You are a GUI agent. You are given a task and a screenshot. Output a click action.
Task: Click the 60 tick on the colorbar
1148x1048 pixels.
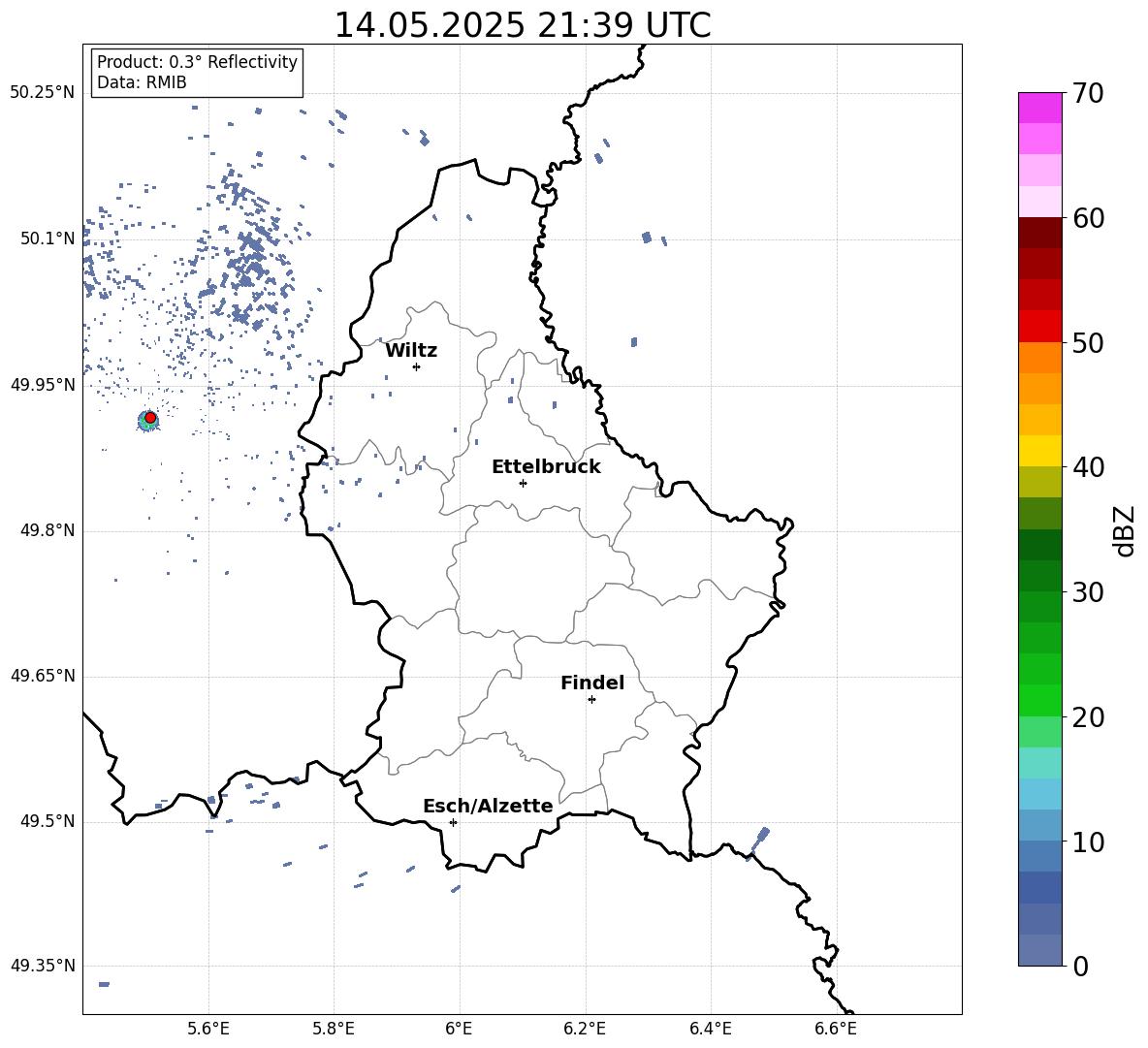(1089, 218)
